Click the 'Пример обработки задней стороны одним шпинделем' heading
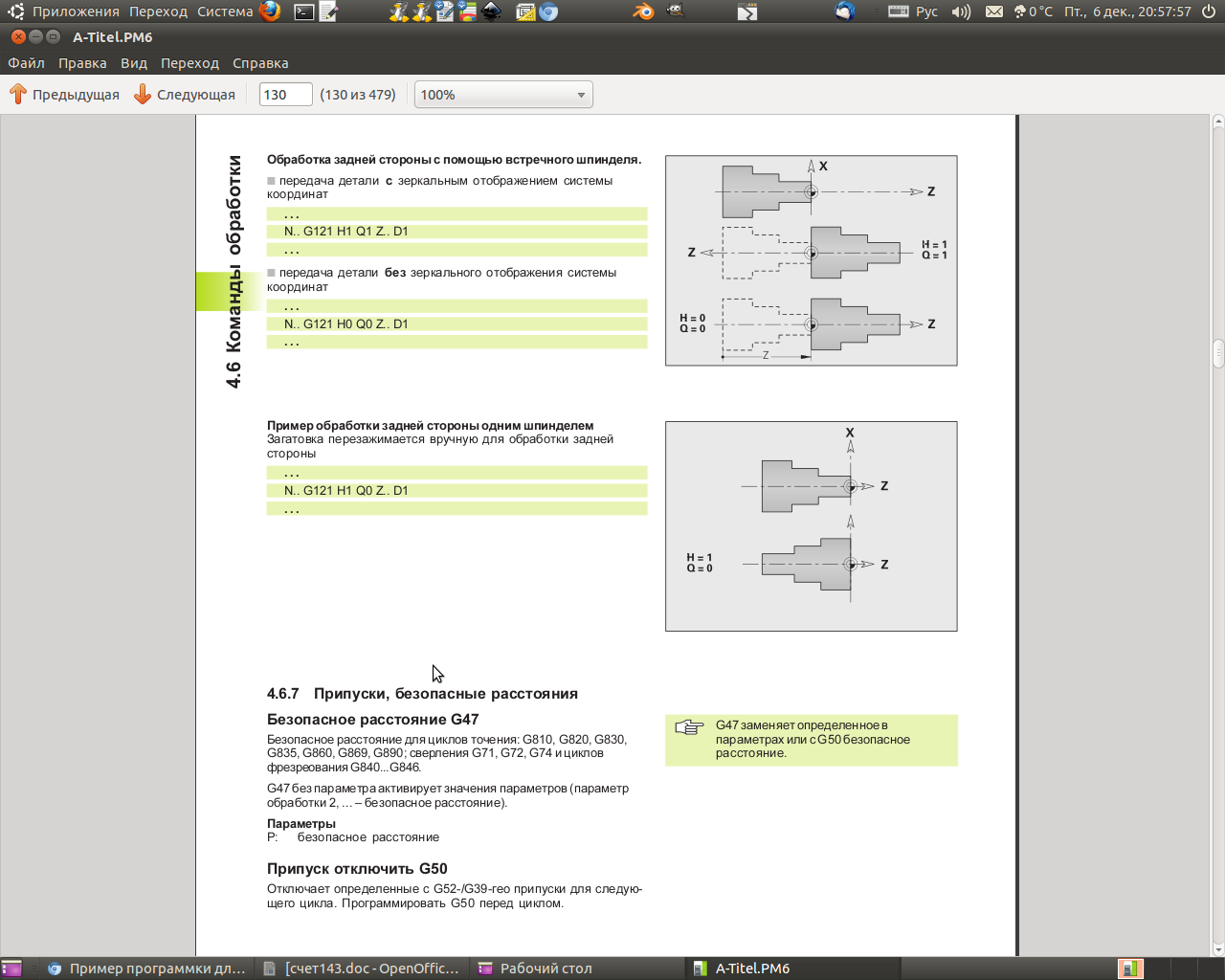This screenshot has width=1225, height=980. click(x=431, y=426)
